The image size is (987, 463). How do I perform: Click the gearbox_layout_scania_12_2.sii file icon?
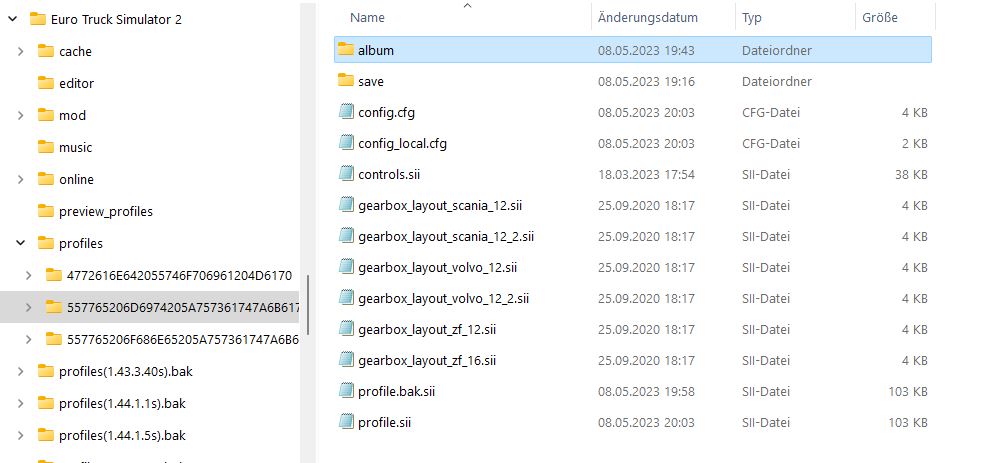pyautogui.click(x=346, y=236)
